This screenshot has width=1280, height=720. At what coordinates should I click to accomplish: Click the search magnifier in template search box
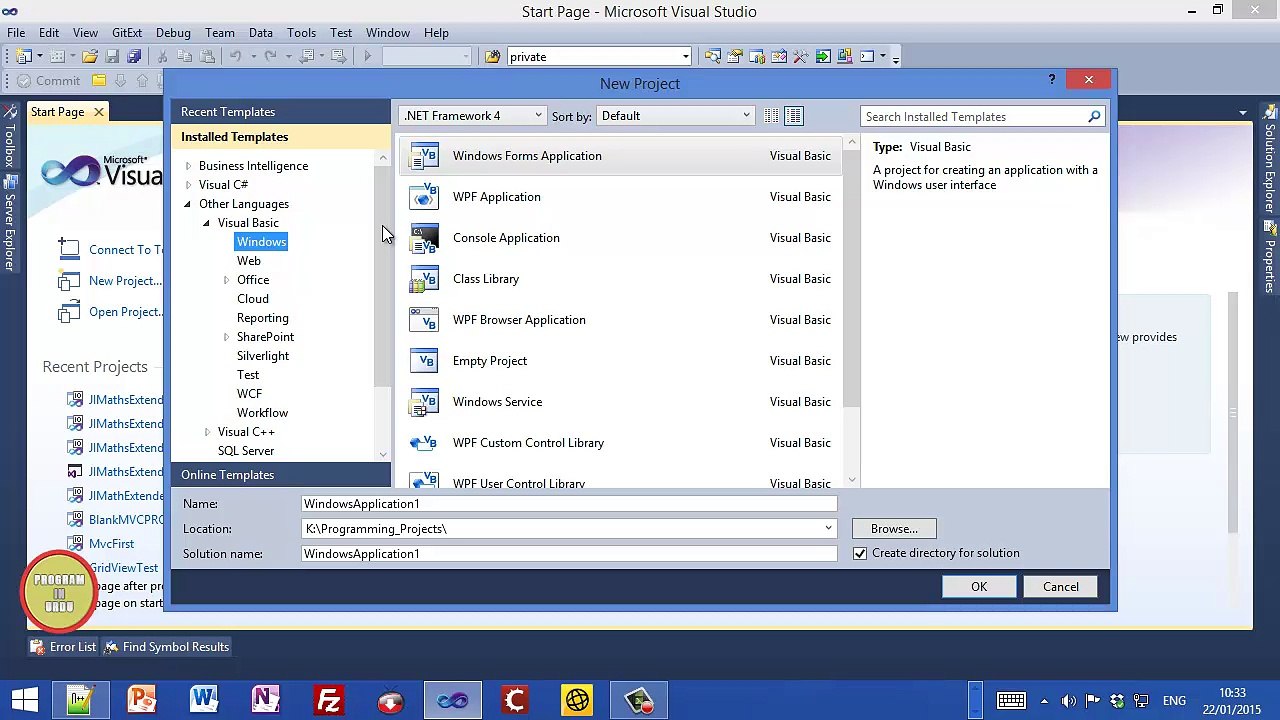(x=1094, y=117)
